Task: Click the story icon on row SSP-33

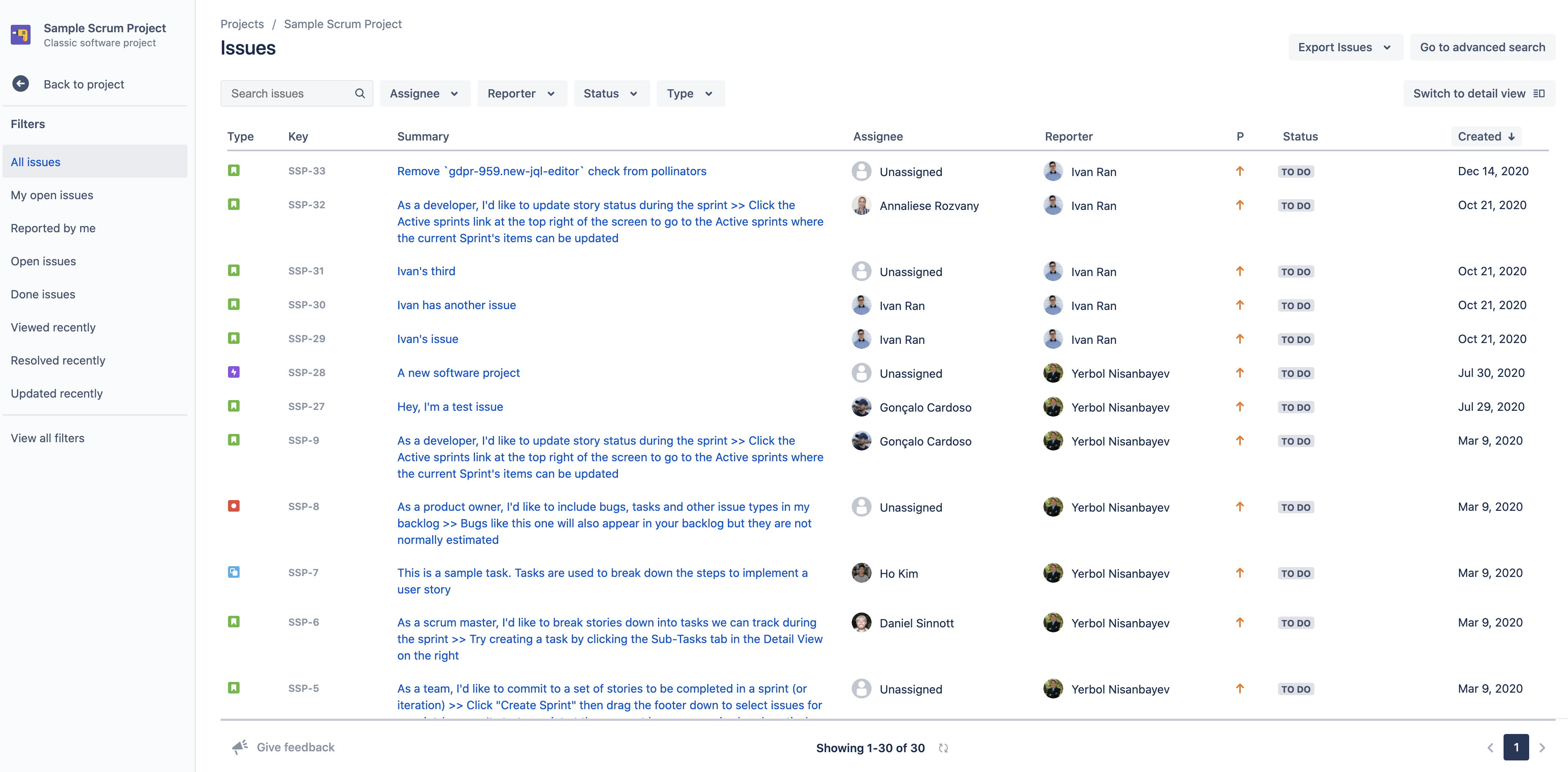Action: (234, 170)
